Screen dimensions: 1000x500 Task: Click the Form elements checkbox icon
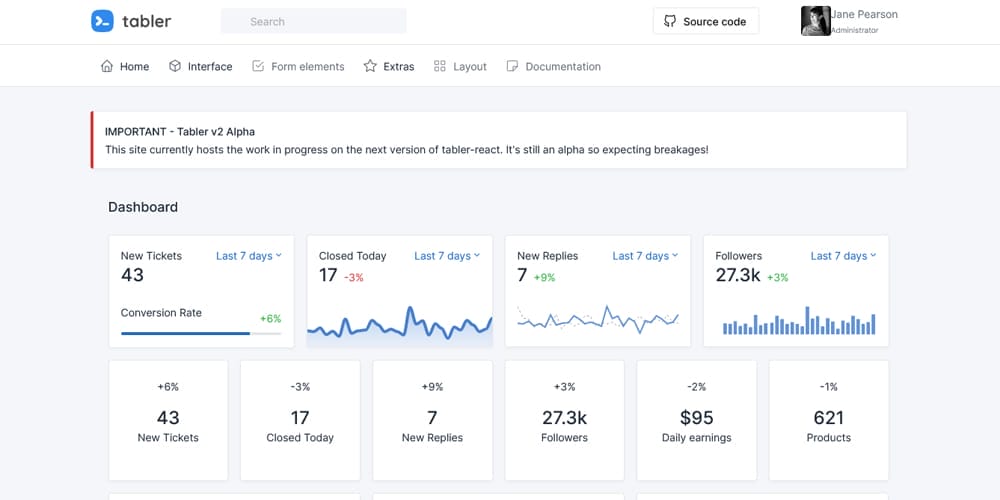pyautogui.click(x=258, y=66)
